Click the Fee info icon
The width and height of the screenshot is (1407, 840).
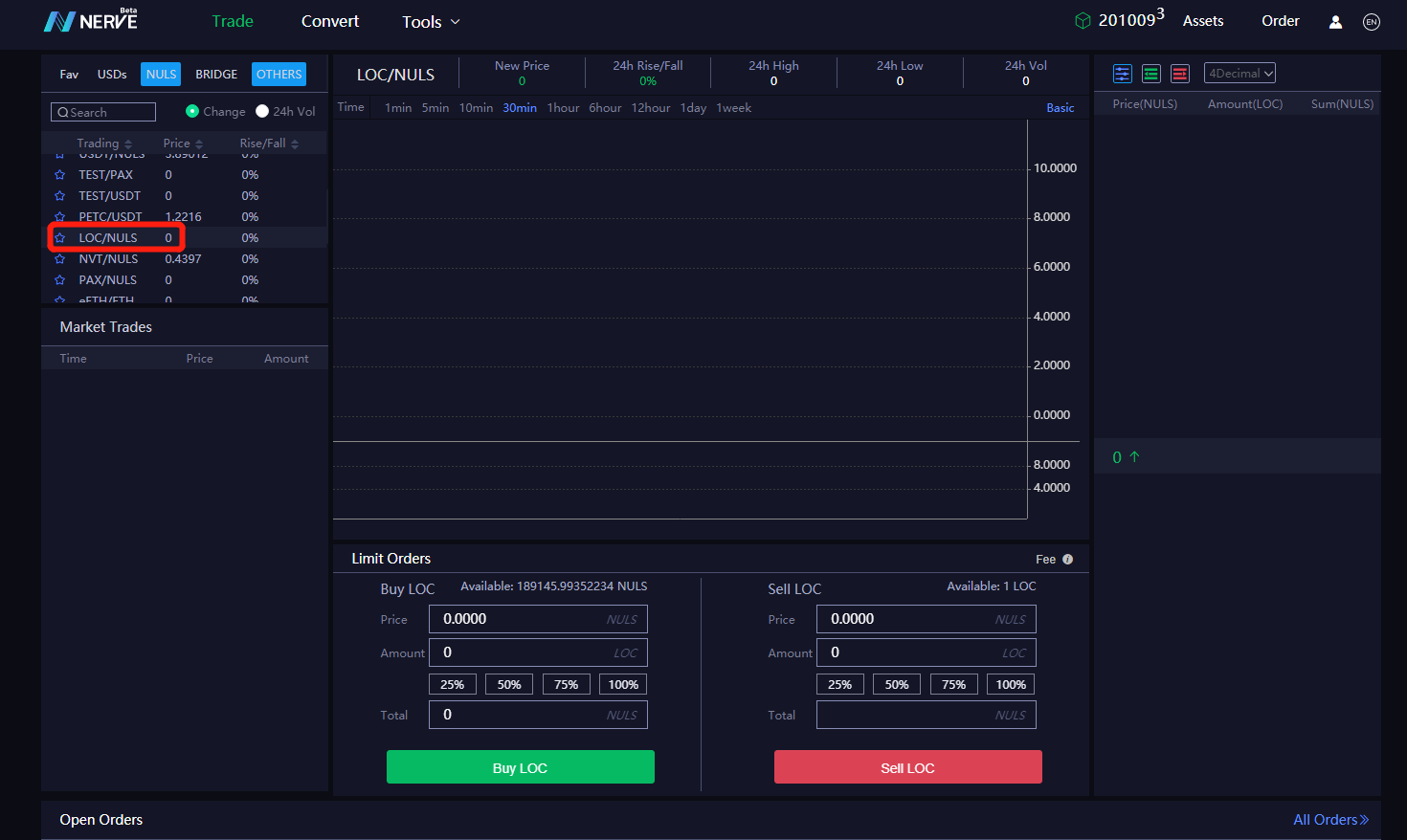click(x=1068, y=560)
